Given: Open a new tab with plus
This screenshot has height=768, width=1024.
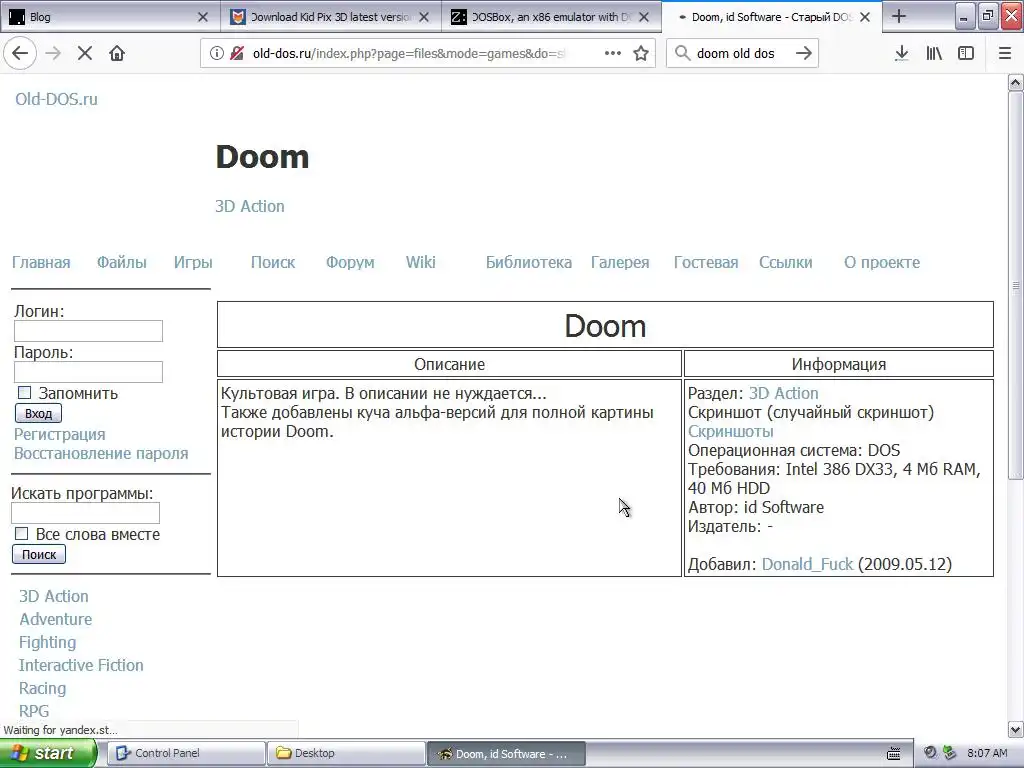Looking at the screenshot, I should [899, 16].
